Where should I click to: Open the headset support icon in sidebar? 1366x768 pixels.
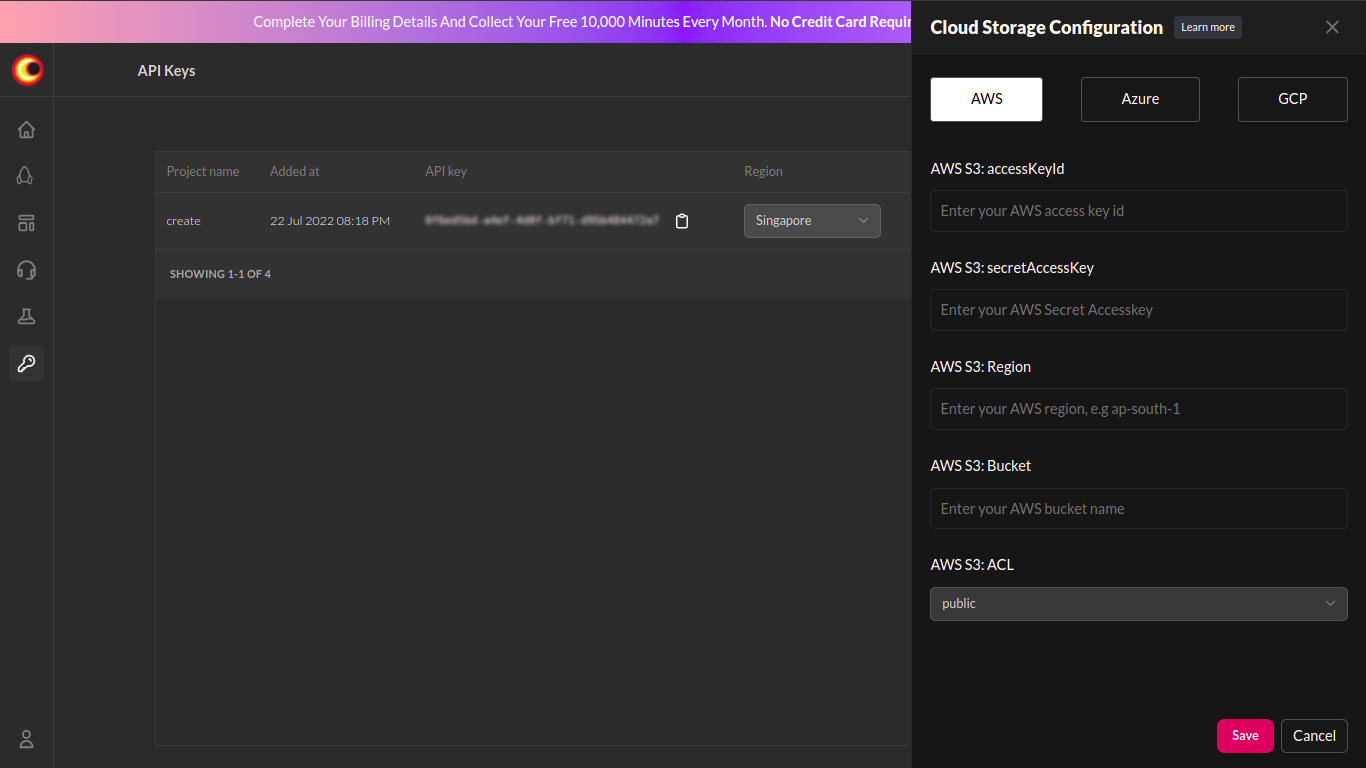click(27, 270)
